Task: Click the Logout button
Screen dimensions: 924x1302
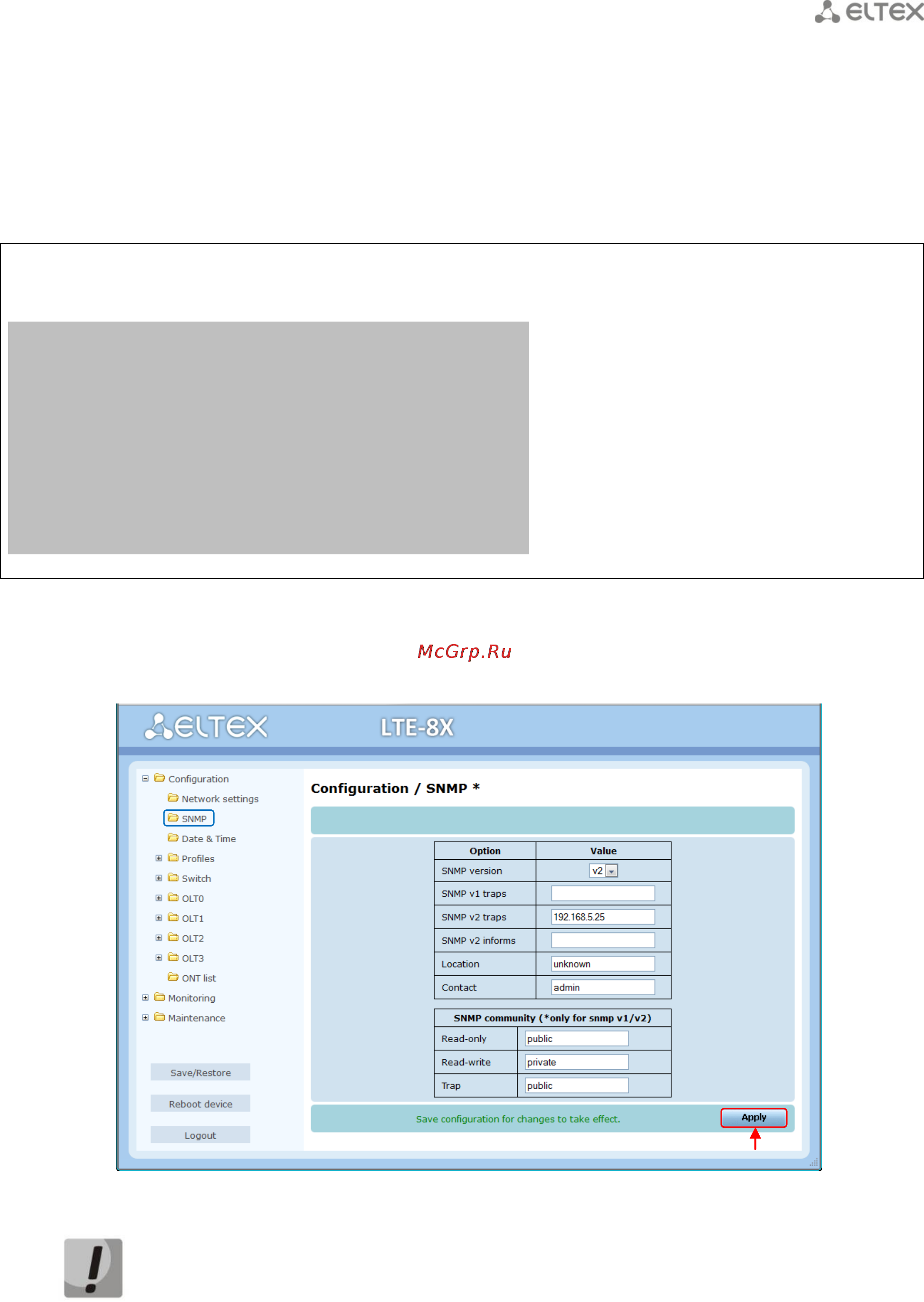Action: (200, 1134)
